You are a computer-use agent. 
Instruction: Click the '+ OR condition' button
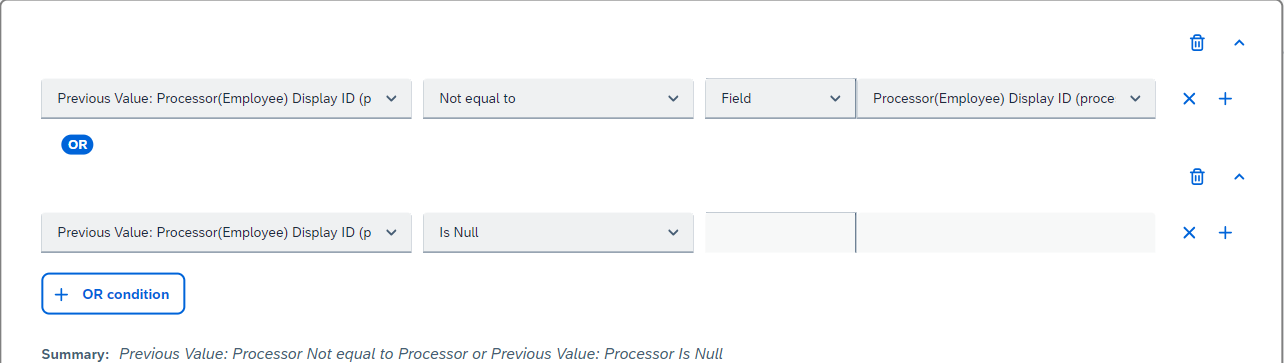click(113, 294)
